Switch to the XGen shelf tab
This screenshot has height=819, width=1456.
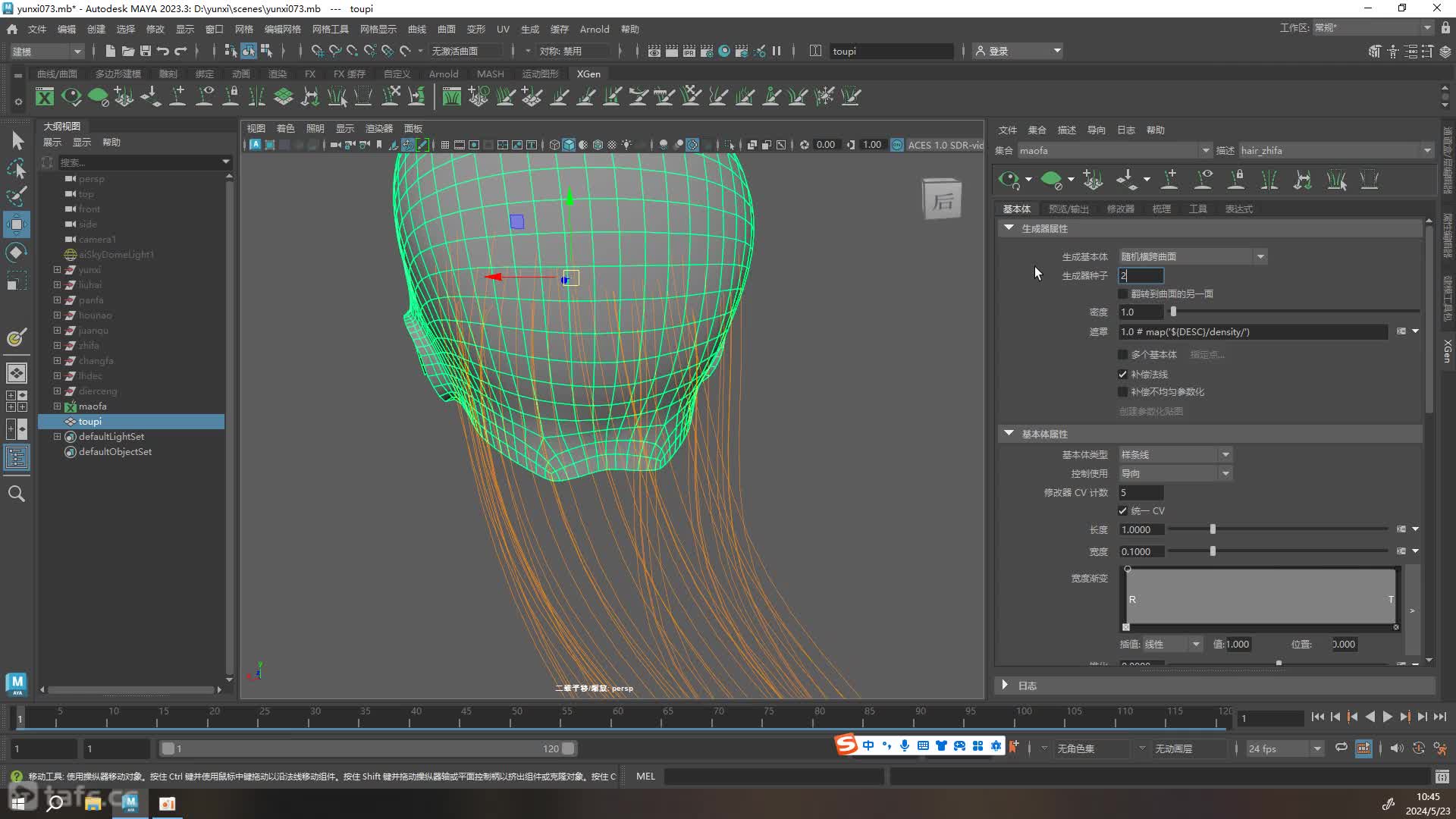click(588, 74)
